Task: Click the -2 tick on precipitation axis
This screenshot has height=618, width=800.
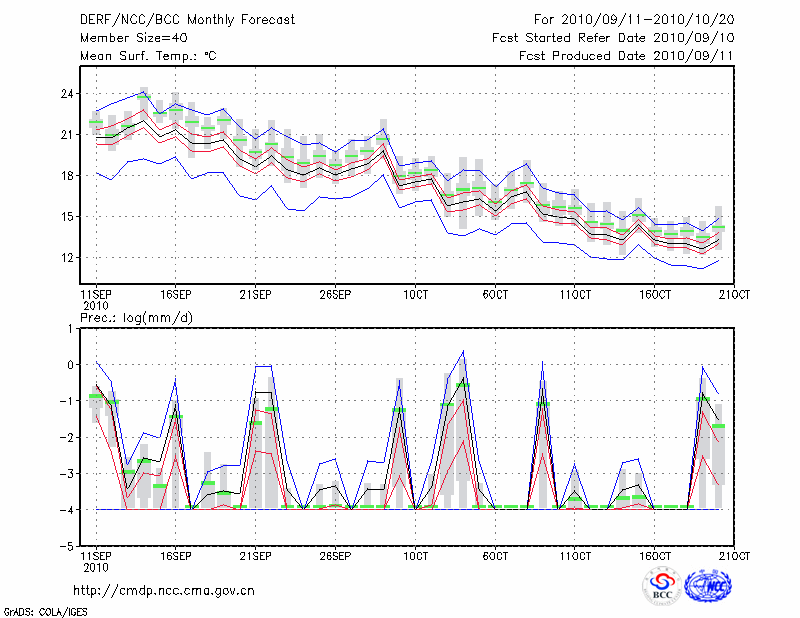Action: coord(66,437)
